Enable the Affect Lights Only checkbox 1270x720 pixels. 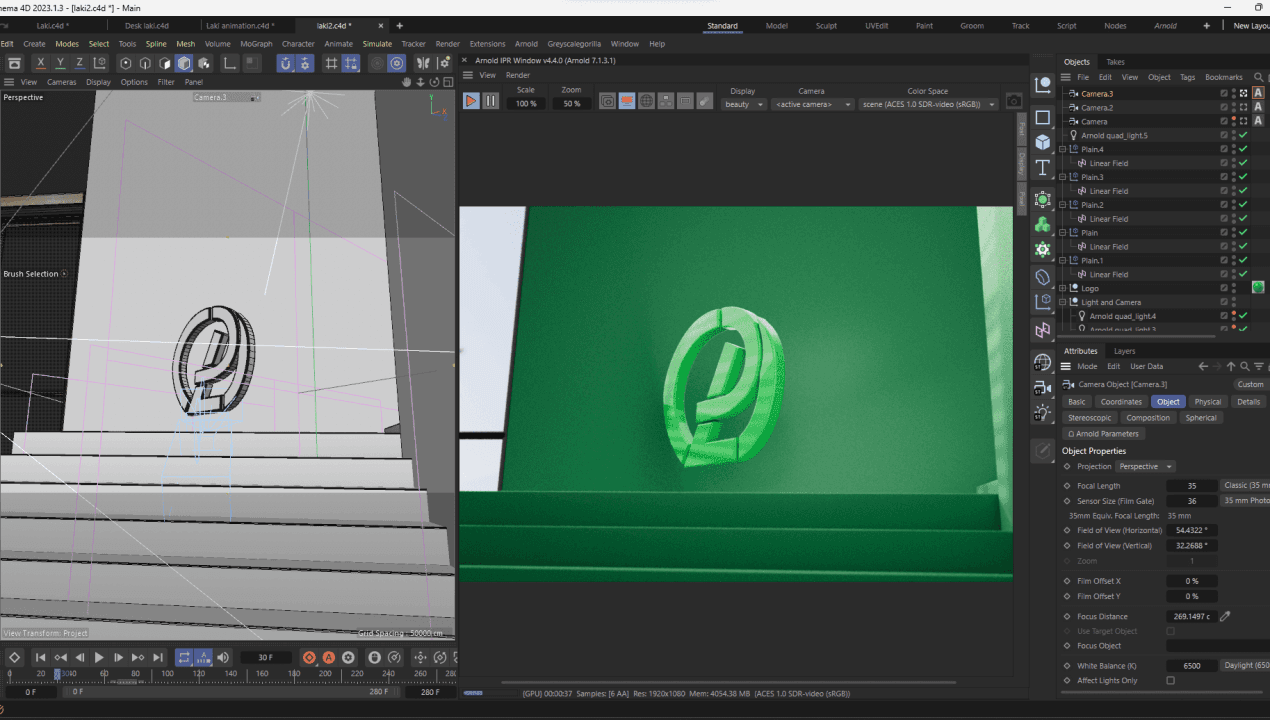pos(1170,681)
